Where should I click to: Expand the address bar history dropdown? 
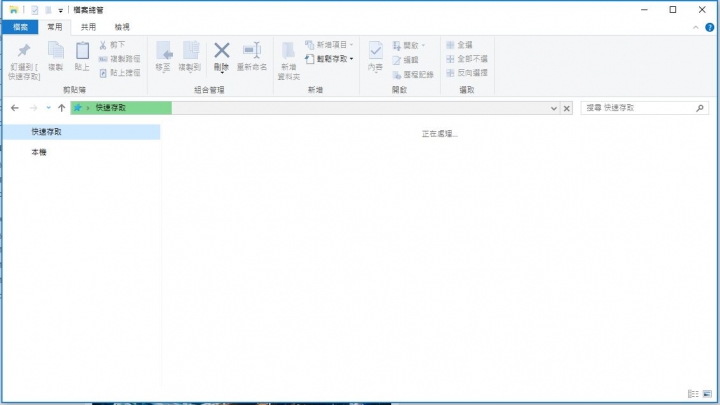[x=553, y=107]
